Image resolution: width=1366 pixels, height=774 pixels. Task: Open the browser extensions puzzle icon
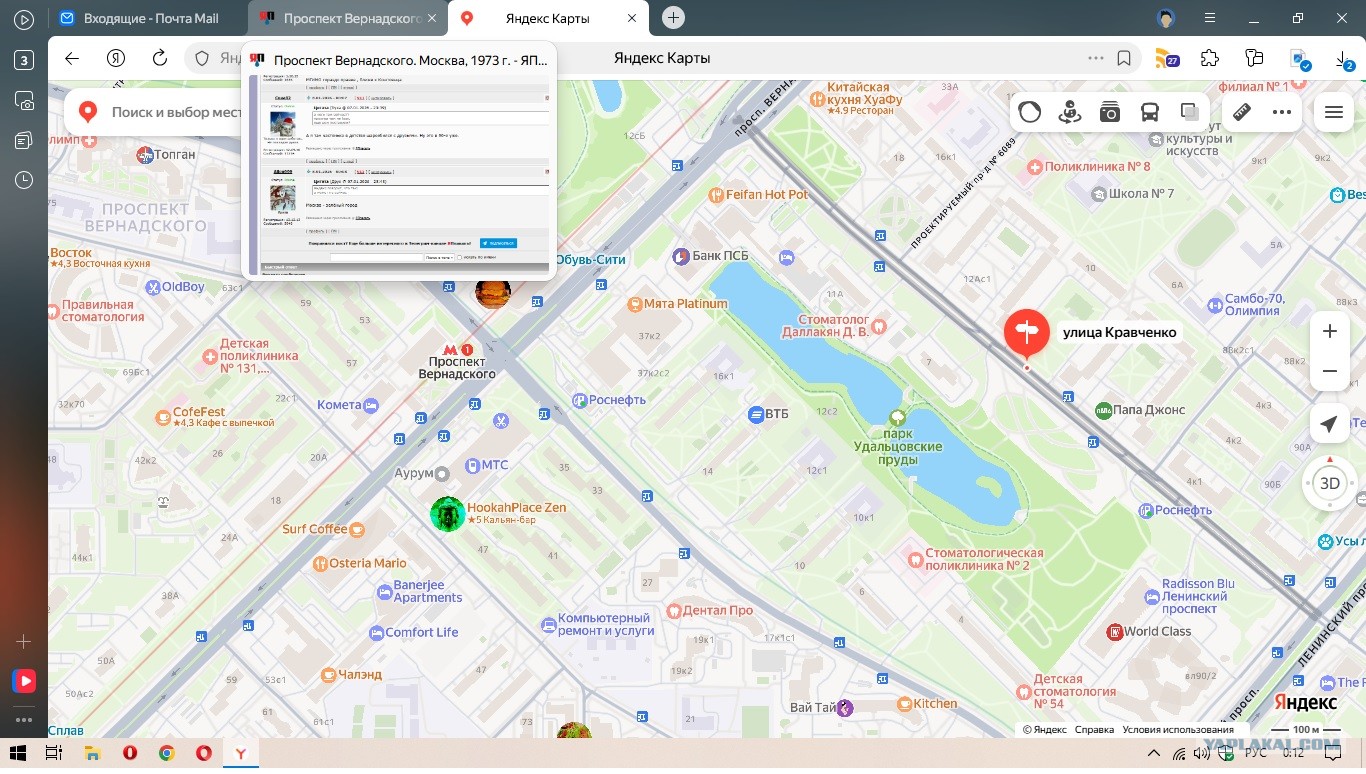1210,58
